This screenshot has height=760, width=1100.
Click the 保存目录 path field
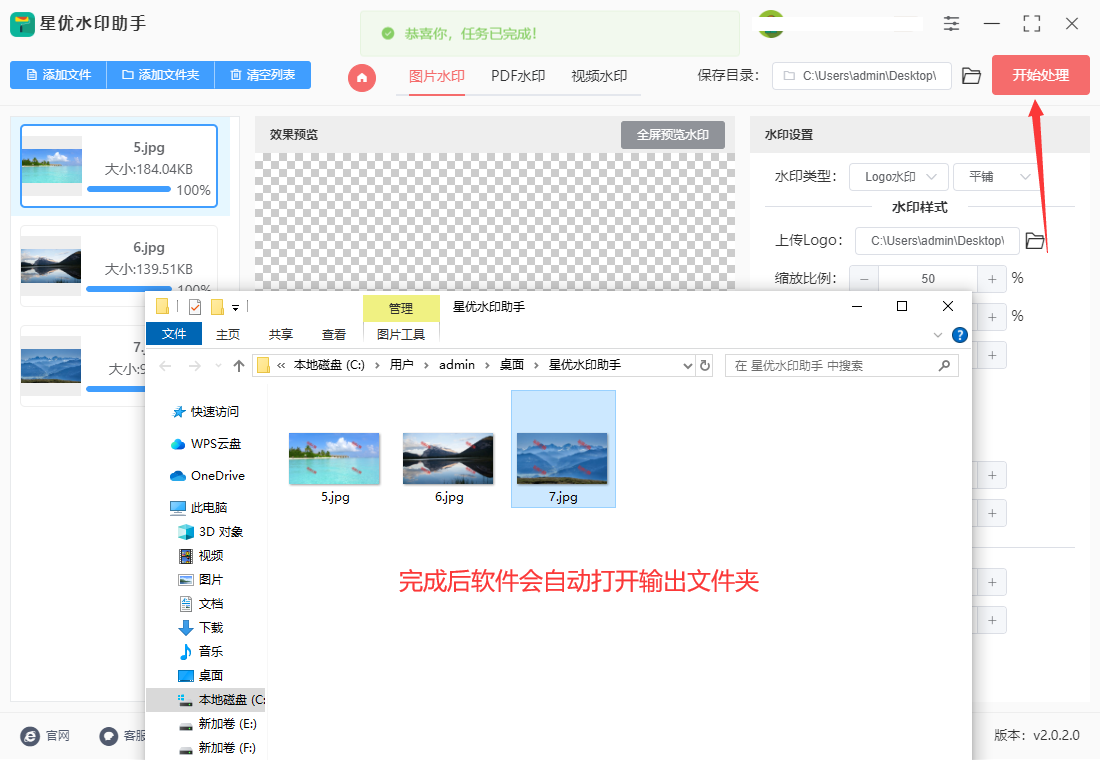tap(861, 76)
